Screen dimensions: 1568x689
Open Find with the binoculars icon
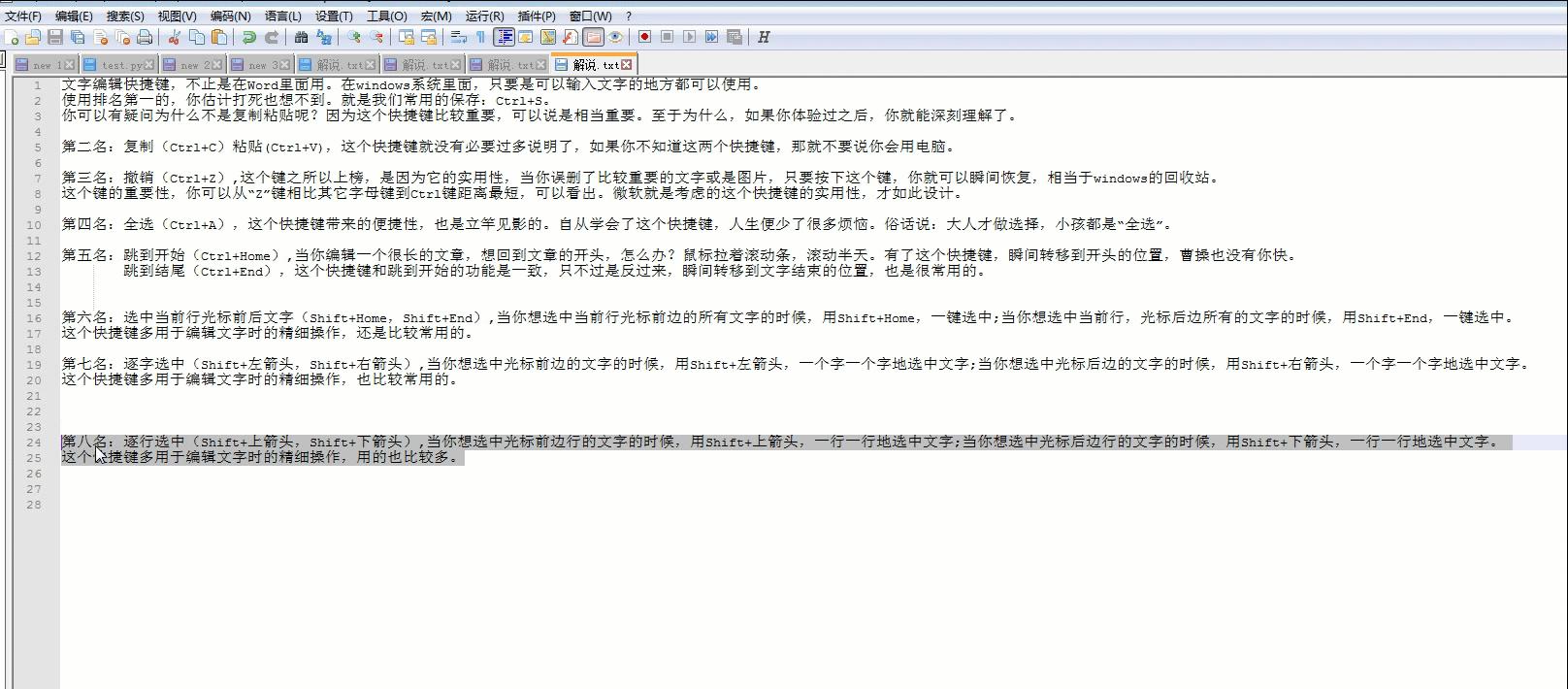point(302,37)
